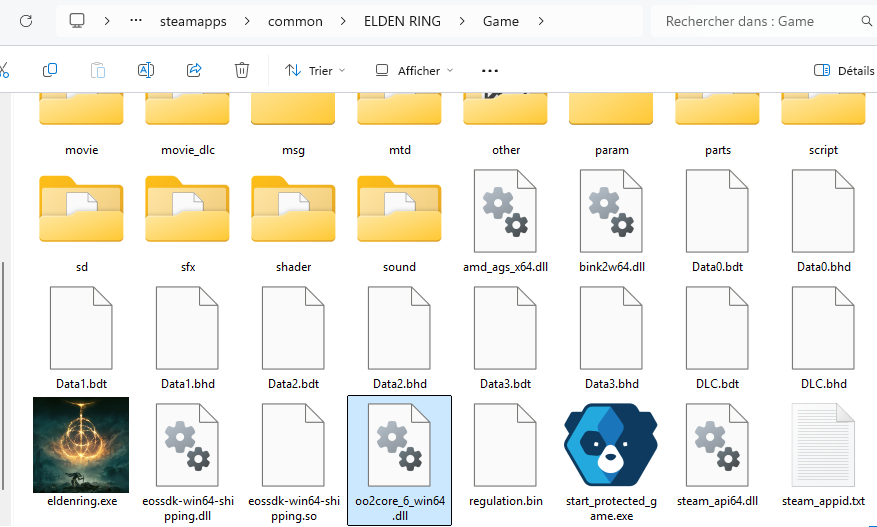
Task: Toggle the Détails pane button
Action: coord(843,70)
